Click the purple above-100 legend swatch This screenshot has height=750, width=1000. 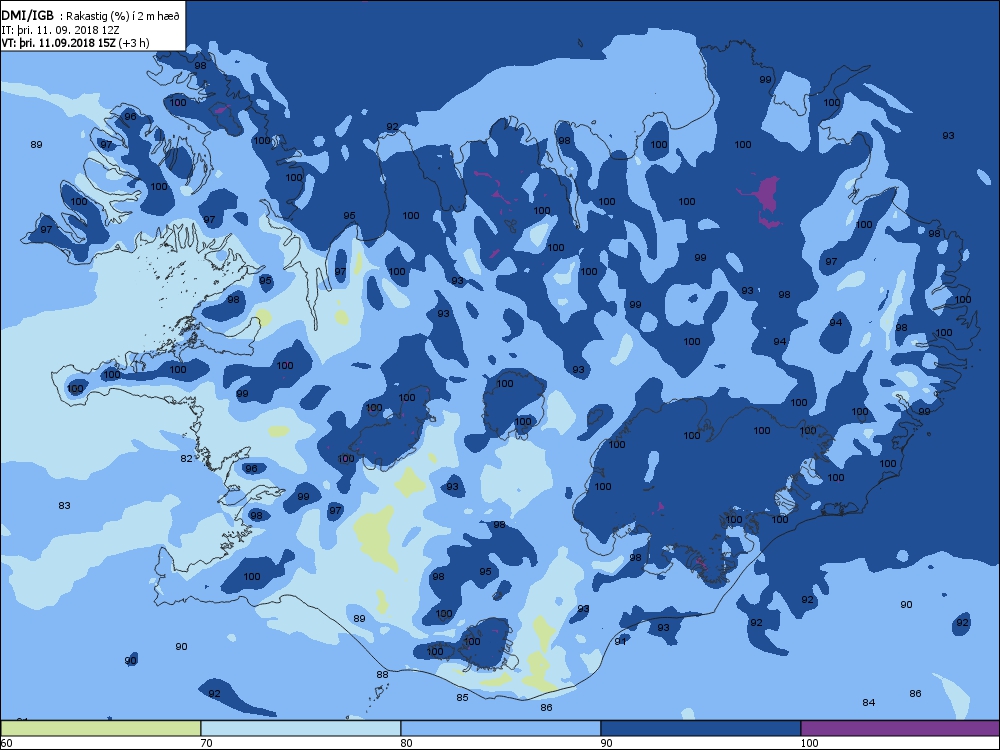[900, 728]
